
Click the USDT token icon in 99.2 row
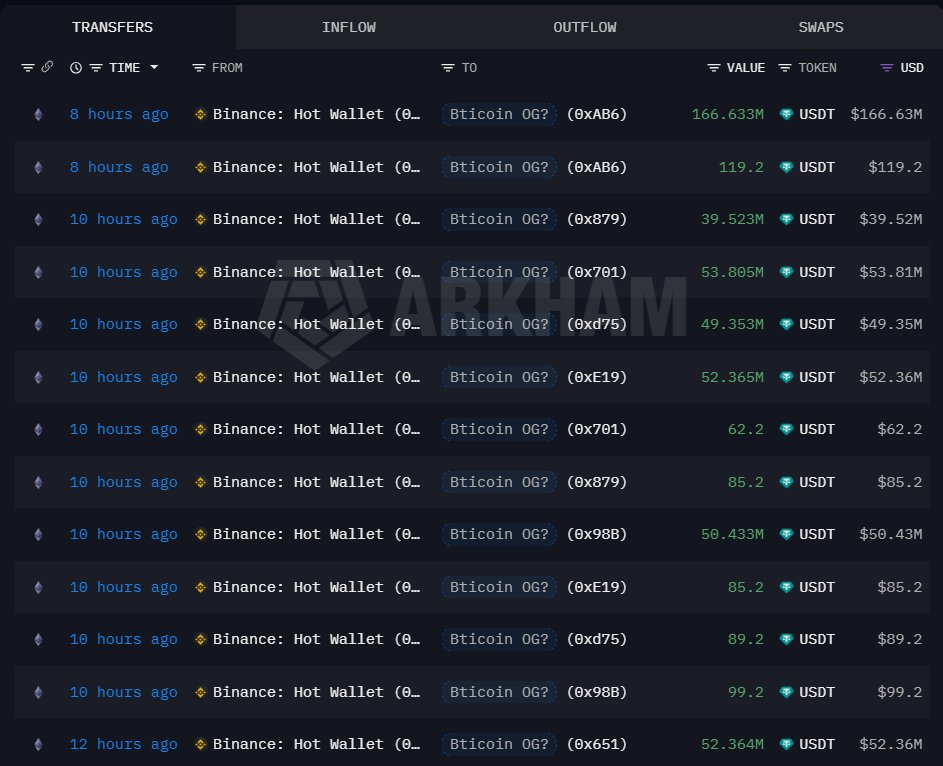(x=786, y=692)
